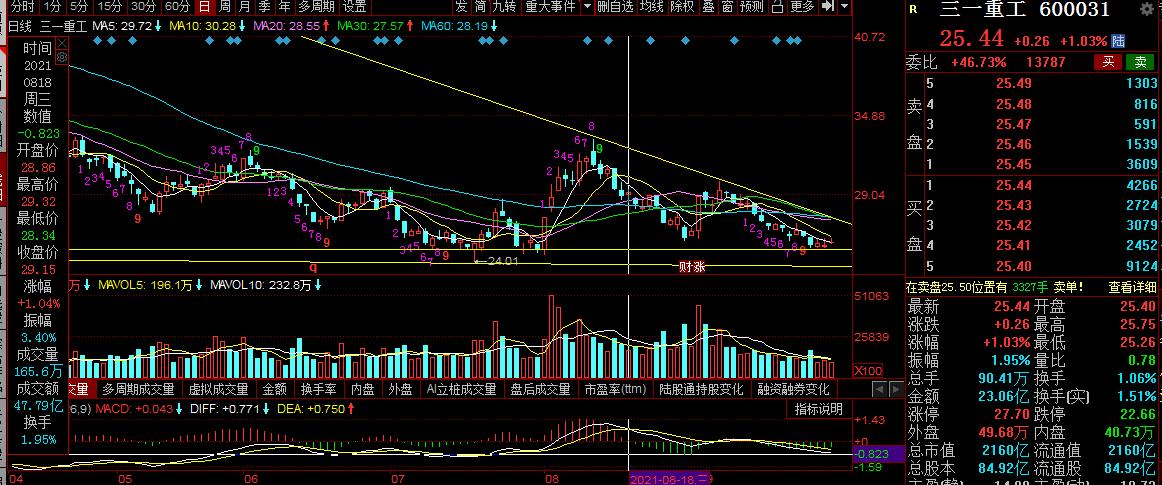Open the 更多 more options menu
The image size is (1162, 485).
coord(803,7)
